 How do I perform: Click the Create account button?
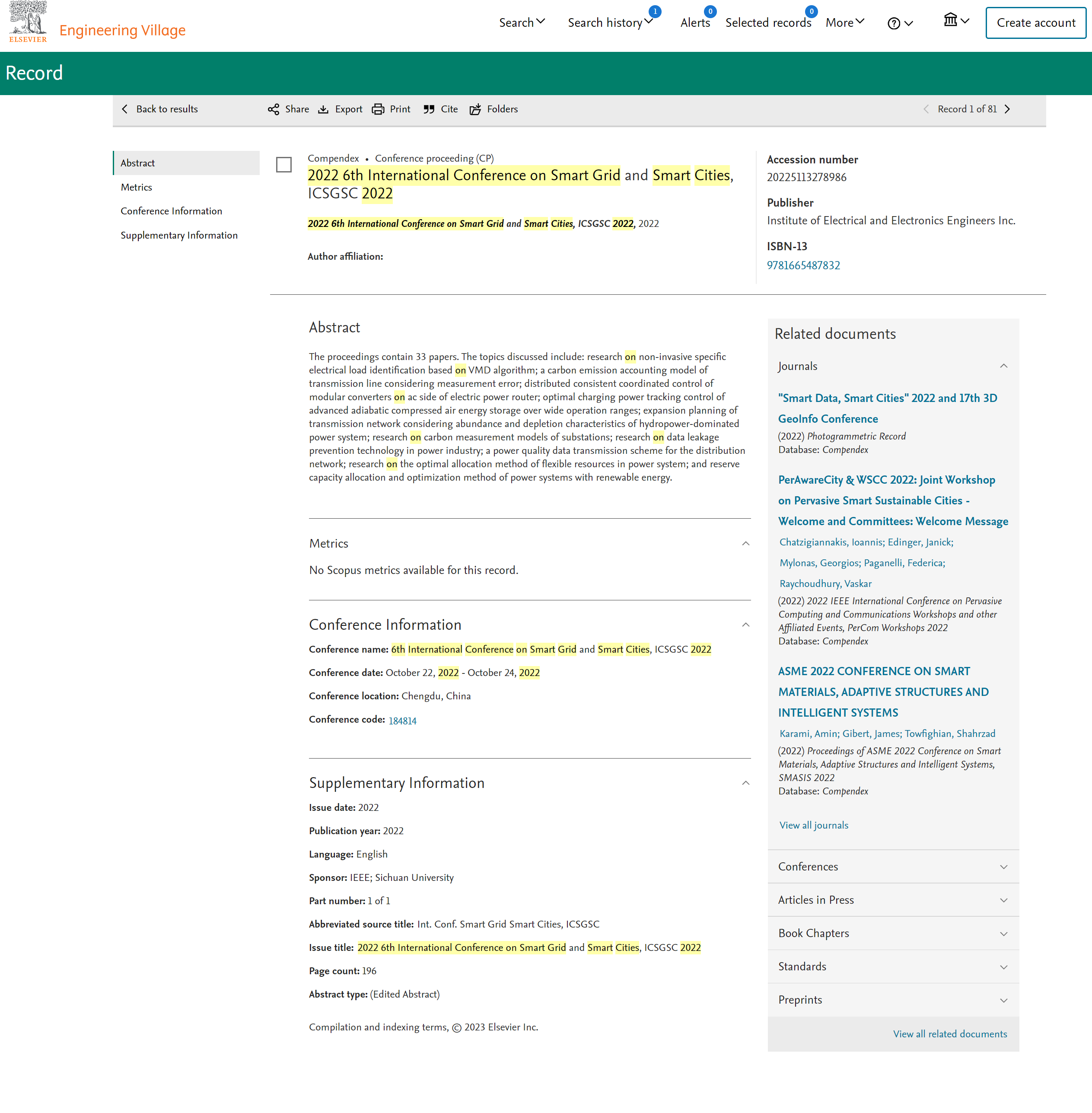(x=1036, y=23)
